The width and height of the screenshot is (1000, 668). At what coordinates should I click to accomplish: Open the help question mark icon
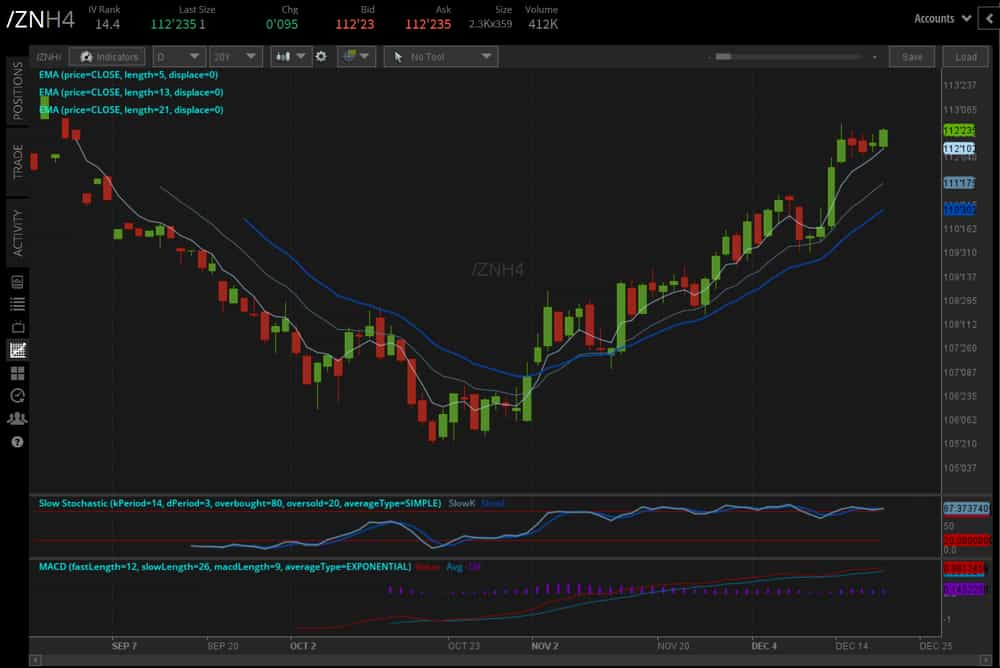click(17, 442)
